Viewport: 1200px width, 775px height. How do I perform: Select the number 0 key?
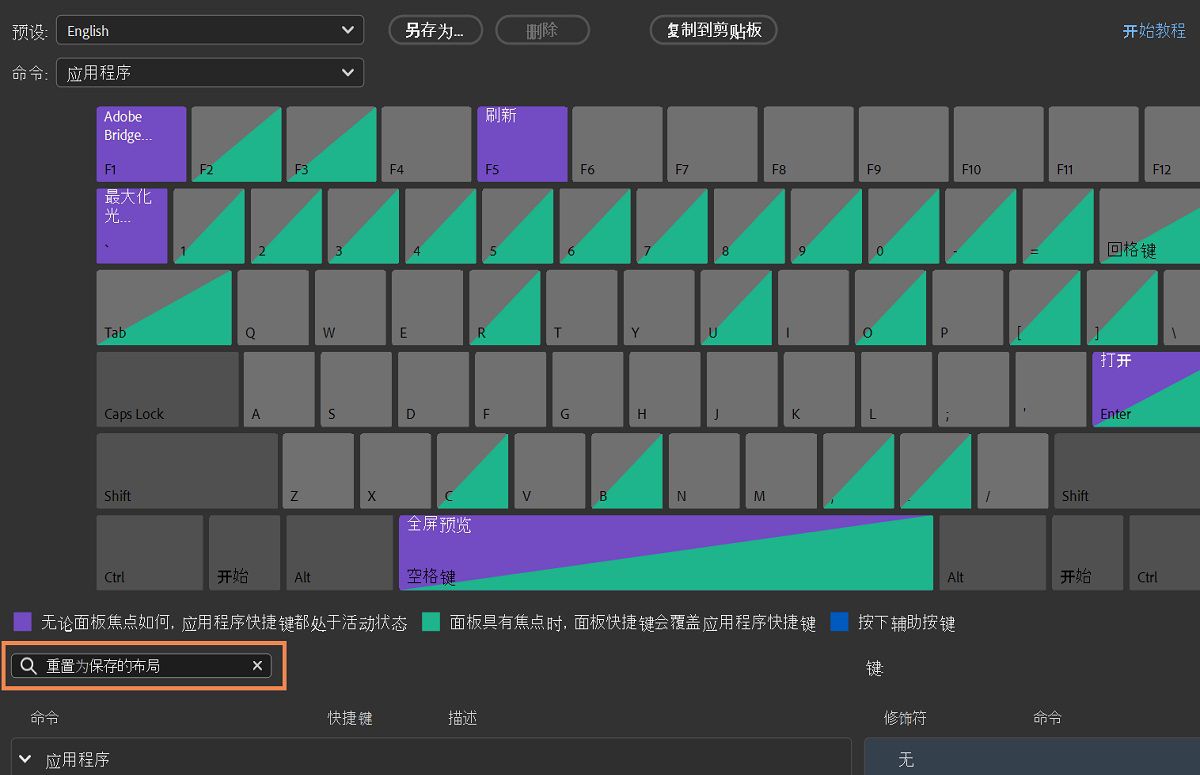(x=903, y=226)
